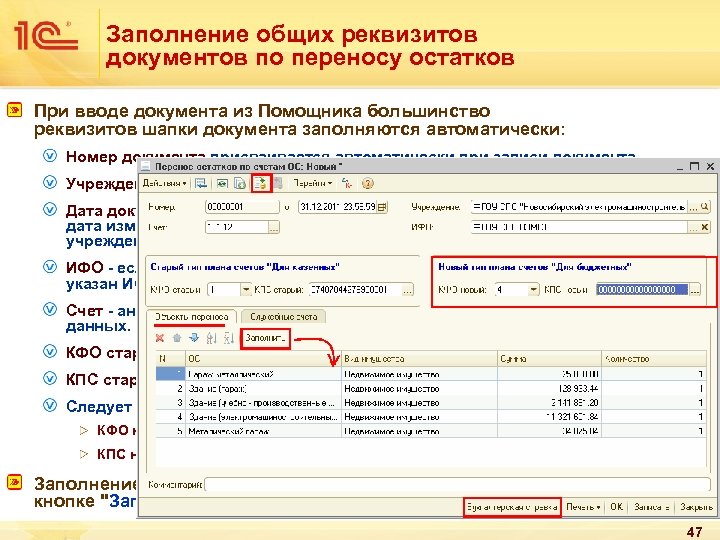Open the selector button of the ИФО field
The width and height of the screenshot is (720, 540).
[693, 227]
